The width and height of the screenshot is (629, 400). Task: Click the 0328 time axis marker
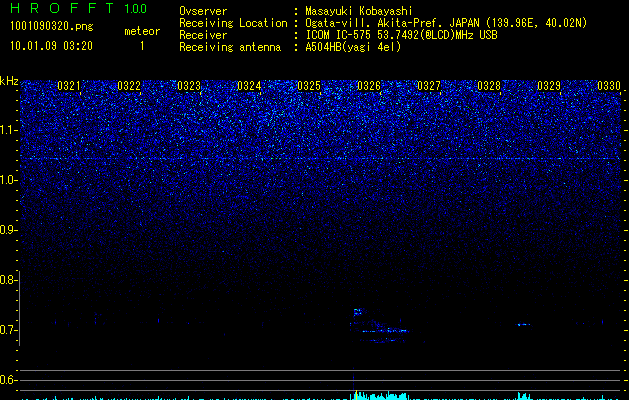point(489,86)
